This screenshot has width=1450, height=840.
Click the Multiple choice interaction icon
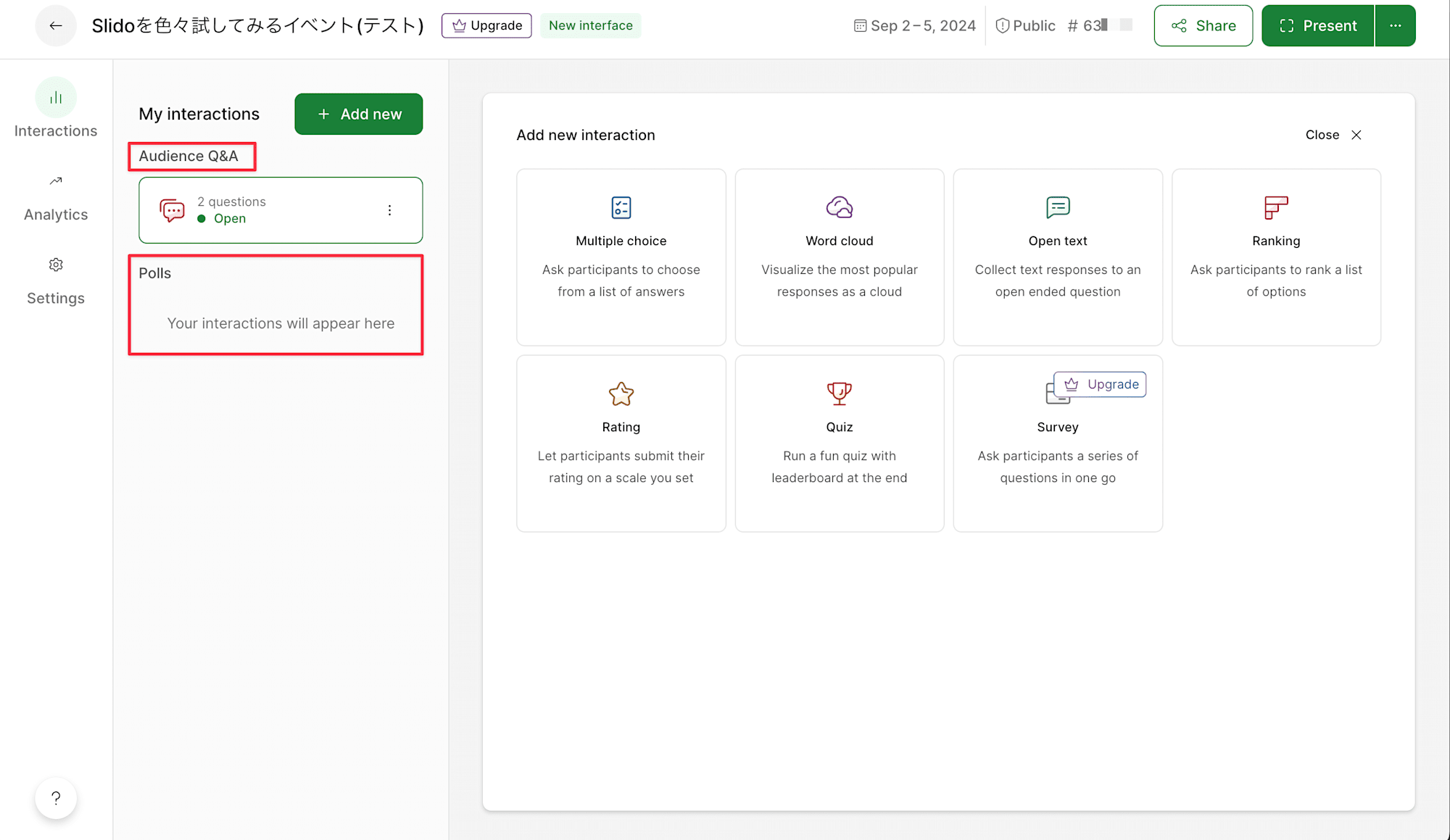coord(620,209)
